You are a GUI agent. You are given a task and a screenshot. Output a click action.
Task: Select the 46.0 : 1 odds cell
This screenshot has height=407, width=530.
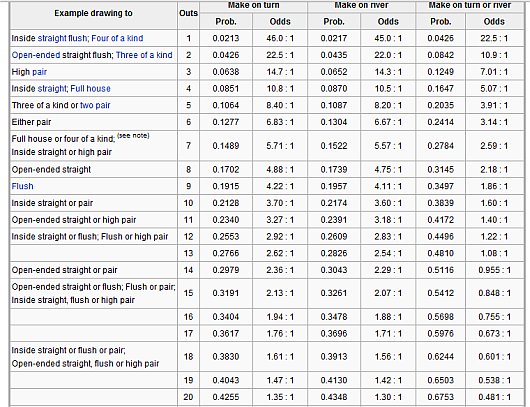click(x=280, y=38)
